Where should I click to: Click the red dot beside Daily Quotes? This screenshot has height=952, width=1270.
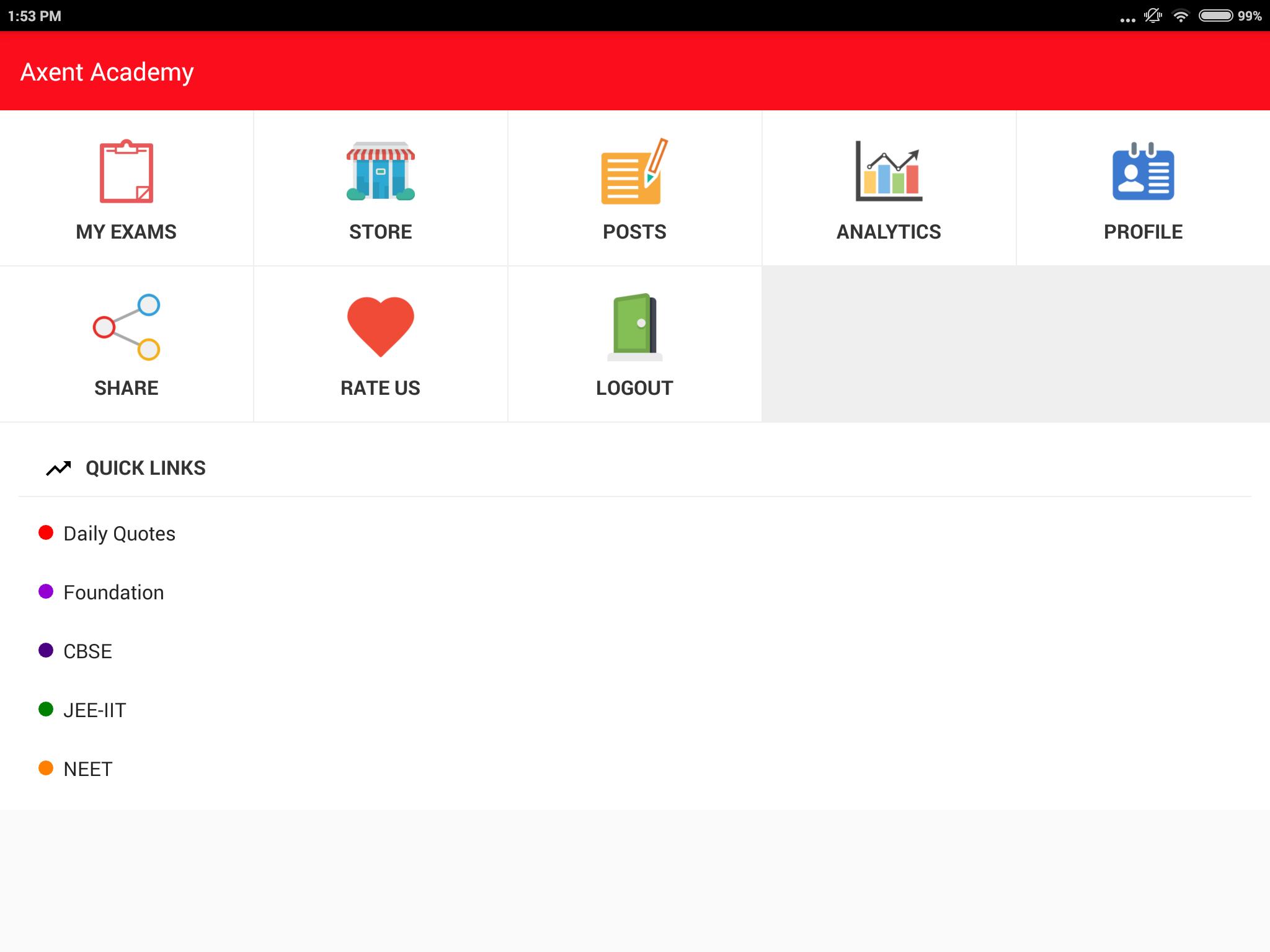(x=46, y=532)
